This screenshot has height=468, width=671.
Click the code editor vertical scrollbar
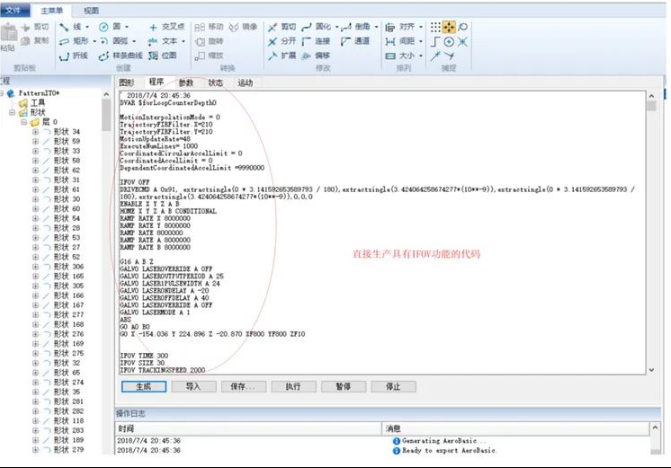651,230
